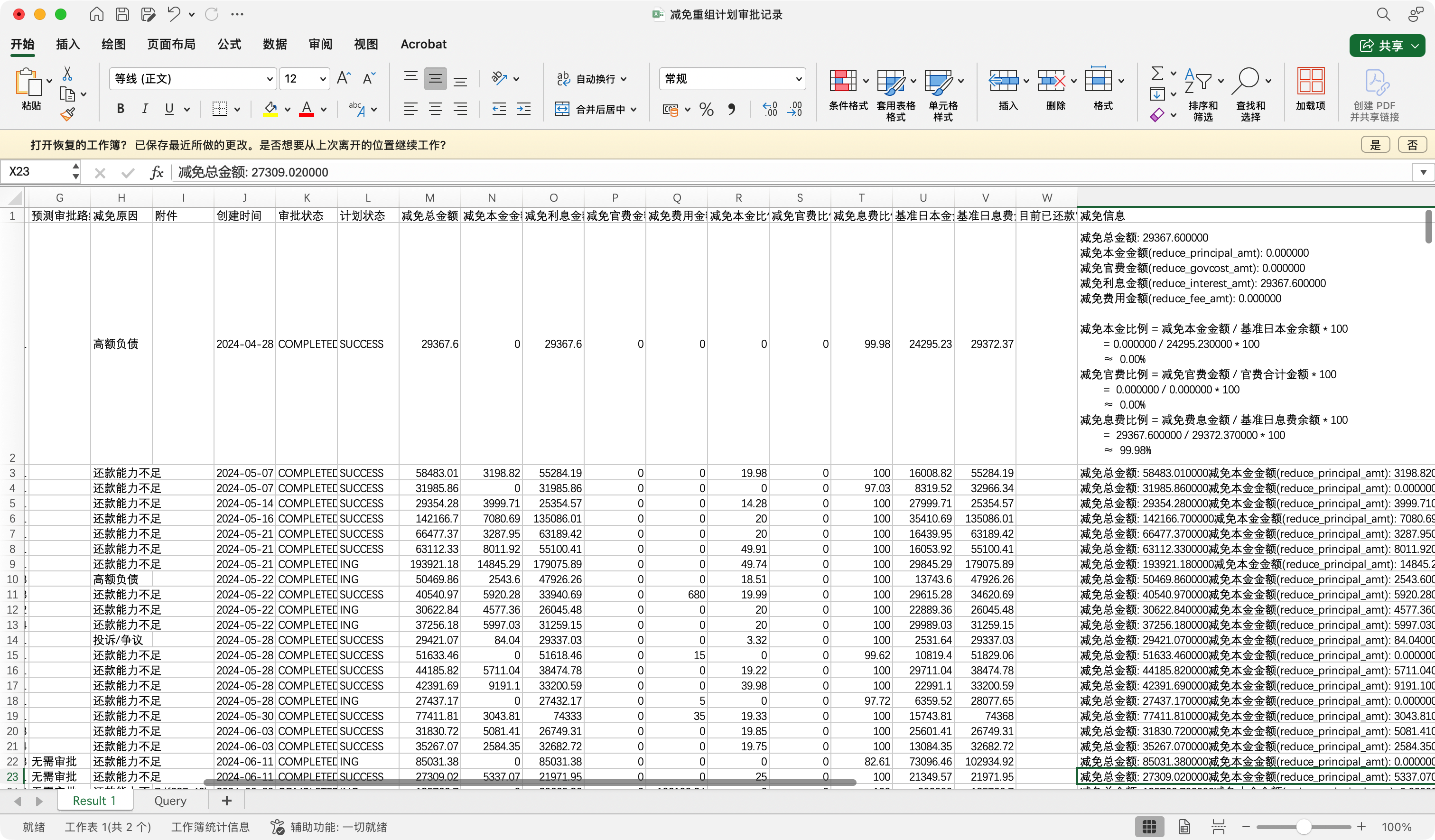Click the Format Painter brush icon
This screenshot has height=840, width=1435.
point(68,114)
